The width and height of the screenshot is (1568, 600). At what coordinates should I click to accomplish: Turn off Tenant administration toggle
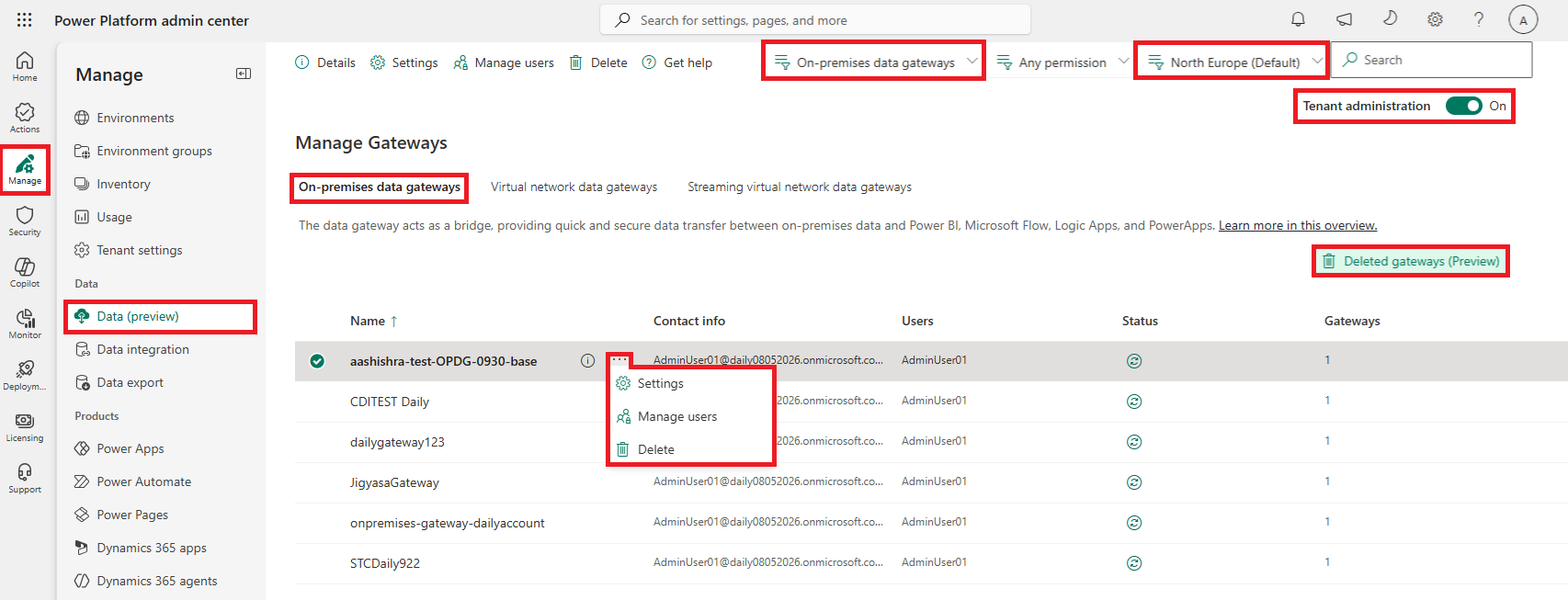[x=1463, y=106]
